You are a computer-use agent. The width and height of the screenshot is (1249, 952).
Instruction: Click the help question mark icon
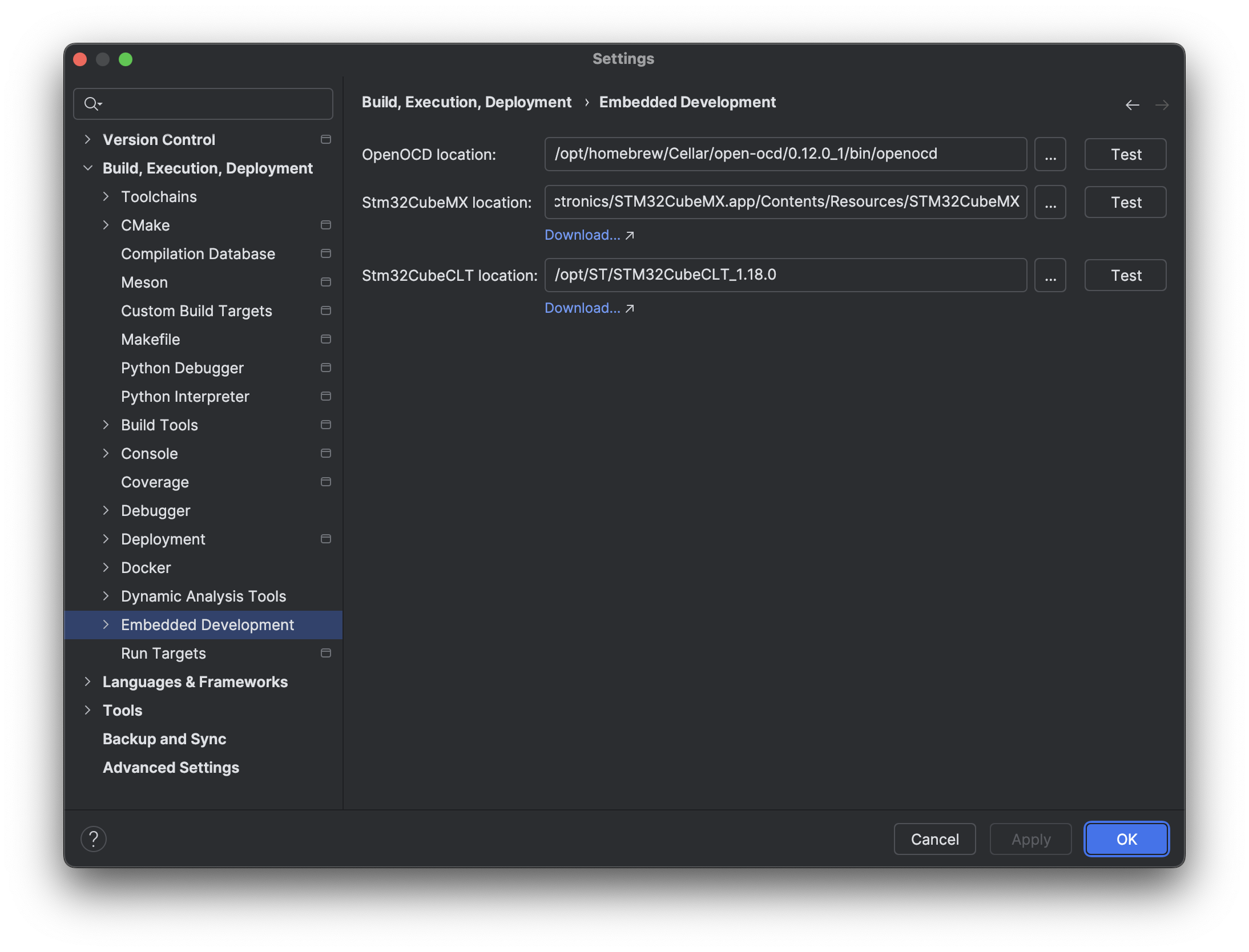tap(94, 839)
